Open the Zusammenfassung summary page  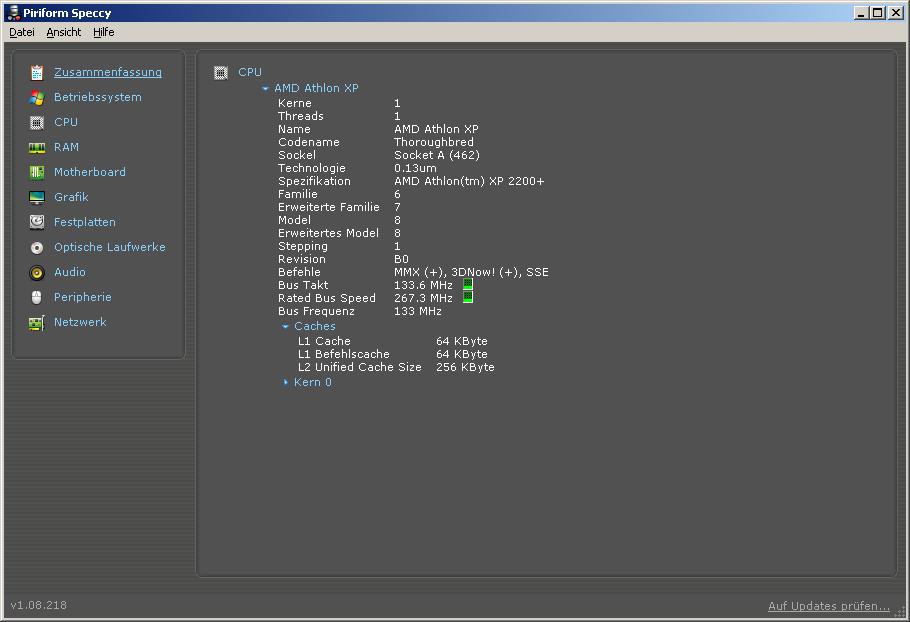tap(107, 72)
